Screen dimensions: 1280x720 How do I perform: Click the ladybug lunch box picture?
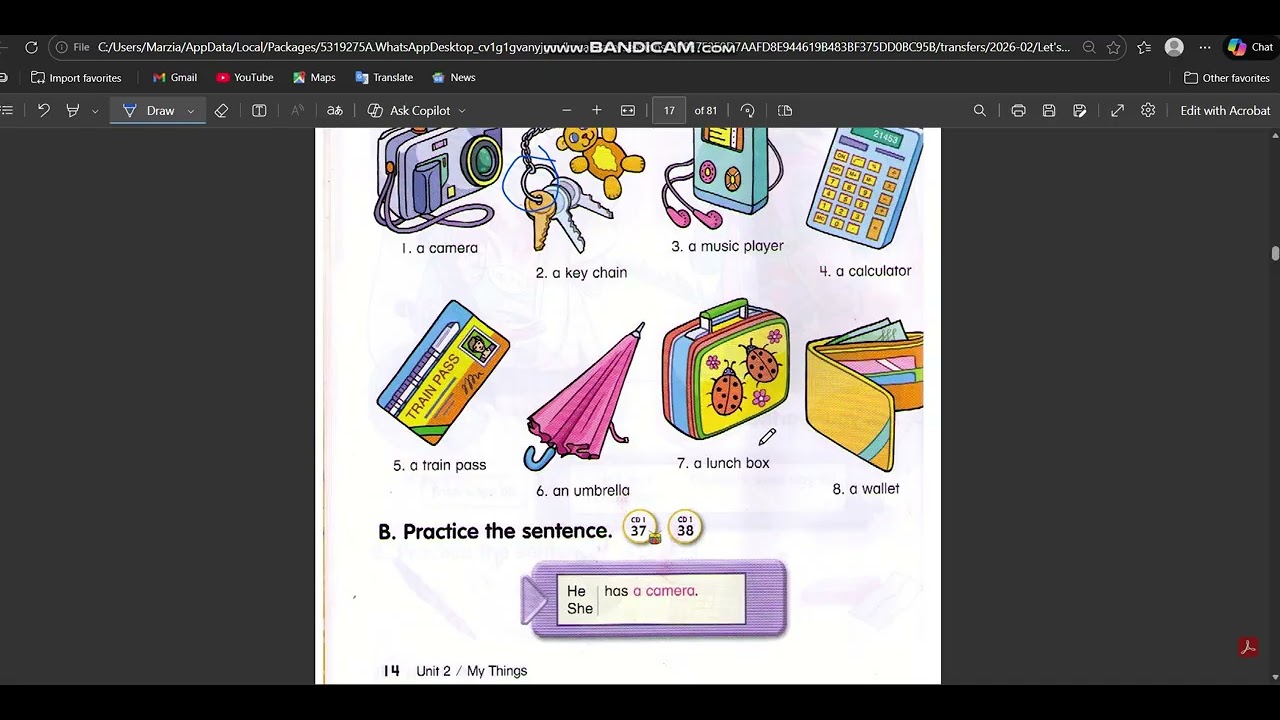(726, 370)
